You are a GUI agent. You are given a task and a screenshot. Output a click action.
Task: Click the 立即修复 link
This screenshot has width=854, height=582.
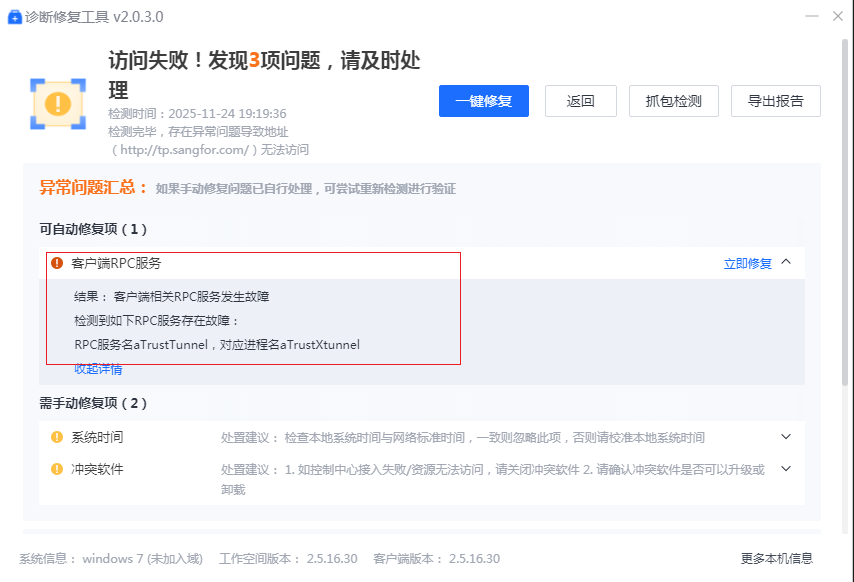pyautogui.click(x=747, y=264)
